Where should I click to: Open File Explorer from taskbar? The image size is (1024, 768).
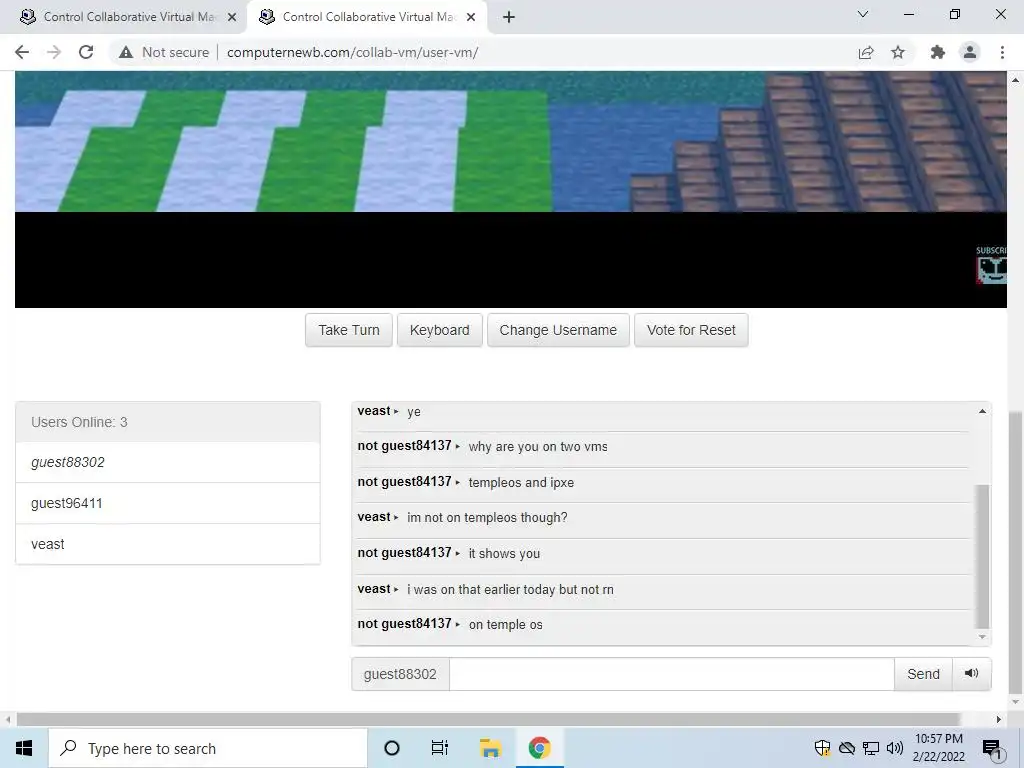pyautogui.click(x=490, y=748)
